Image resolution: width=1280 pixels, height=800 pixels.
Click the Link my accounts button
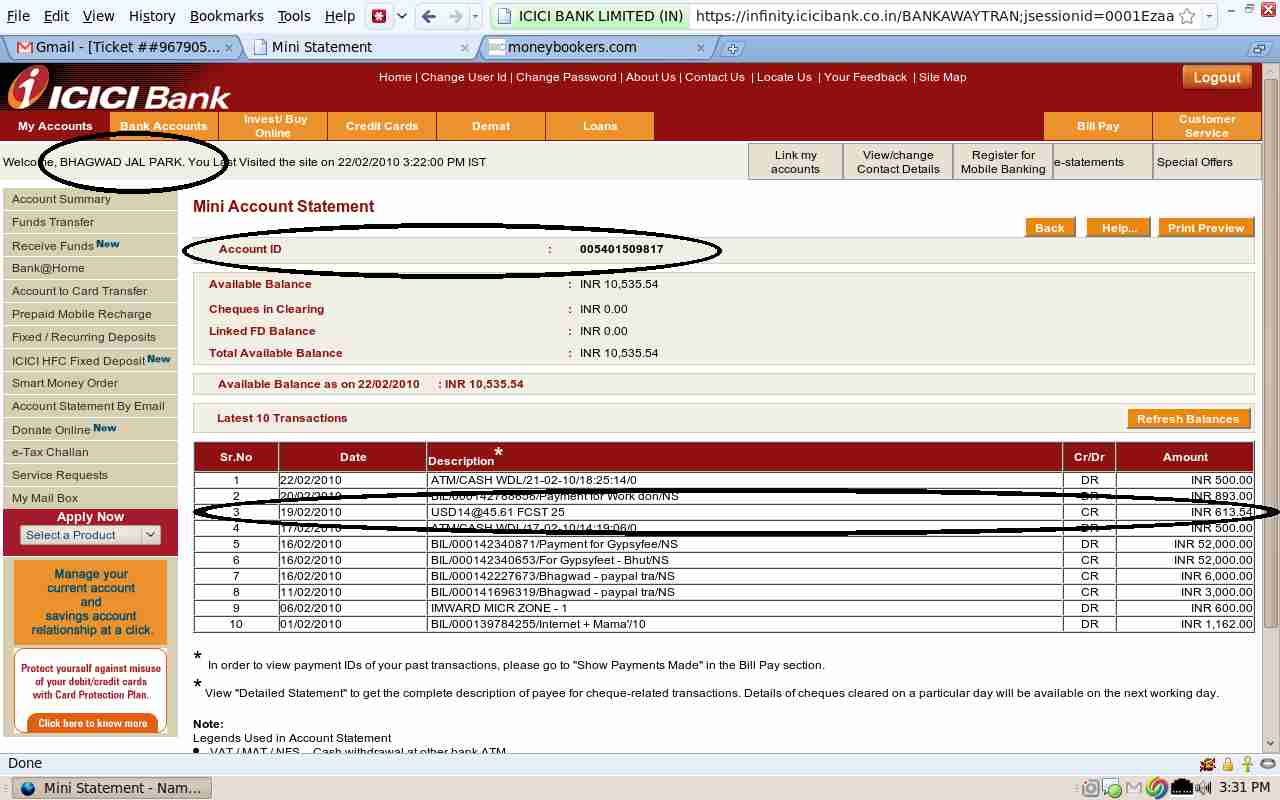(795, 162)
